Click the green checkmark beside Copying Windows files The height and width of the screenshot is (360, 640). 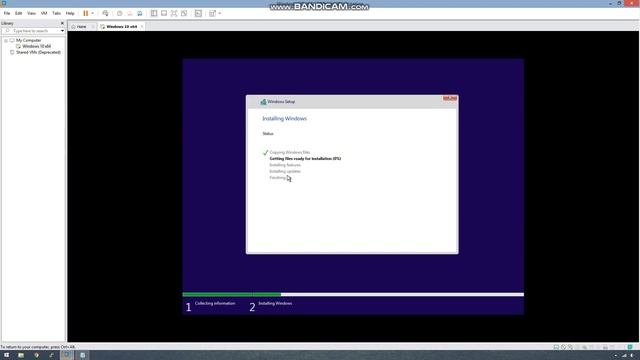[x=265, y=152]
